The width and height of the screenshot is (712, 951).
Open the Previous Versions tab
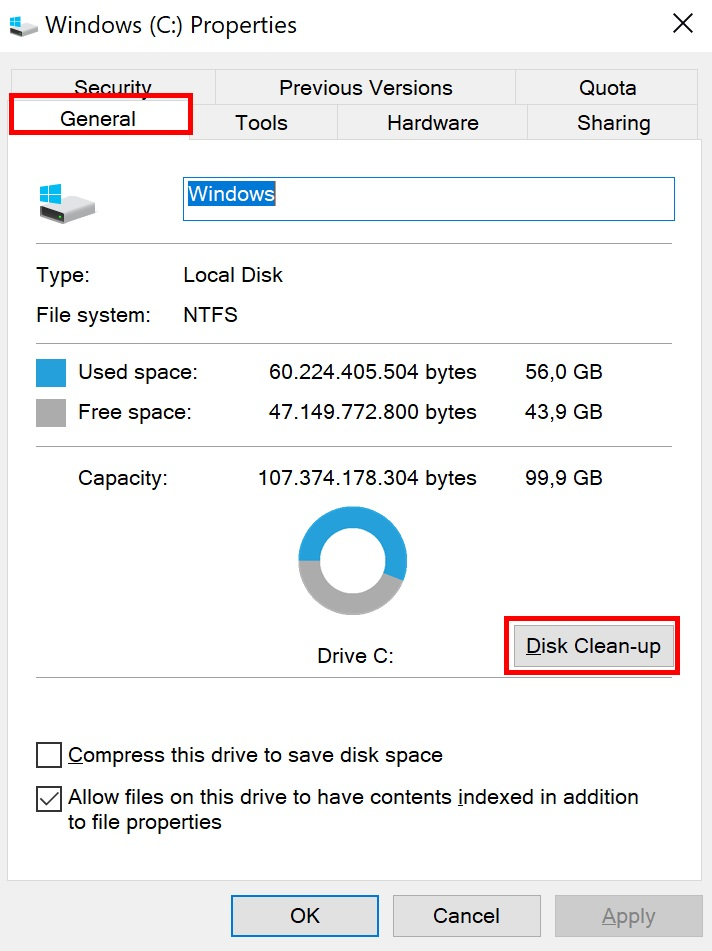point(365,88)
